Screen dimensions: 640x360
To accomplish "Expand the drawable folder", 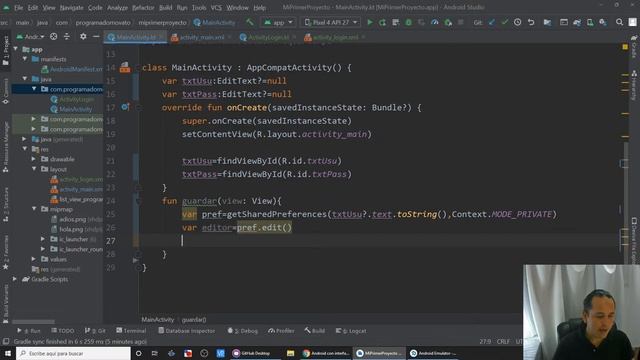I will 34,159.
